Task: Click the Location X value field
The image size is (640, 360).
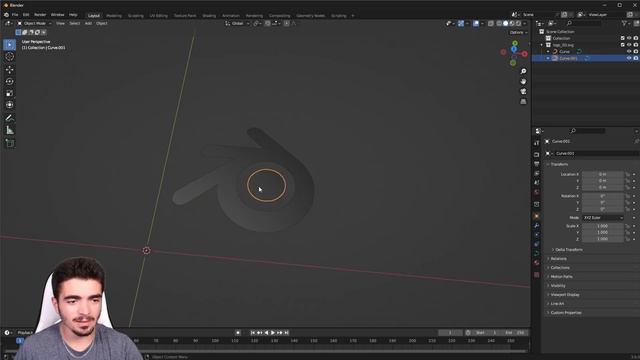Action: (603, 174)
